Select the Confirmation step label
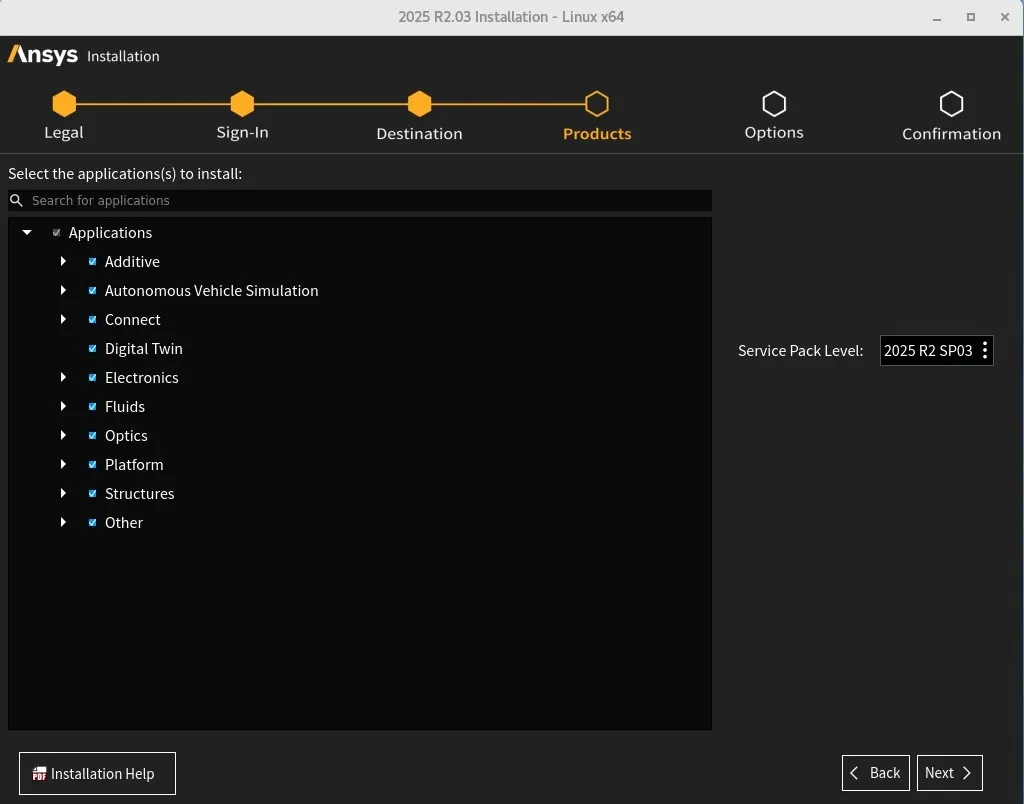Image resolution: width=1024 pixels, height=804 pixels. click(x=952, y=133)
